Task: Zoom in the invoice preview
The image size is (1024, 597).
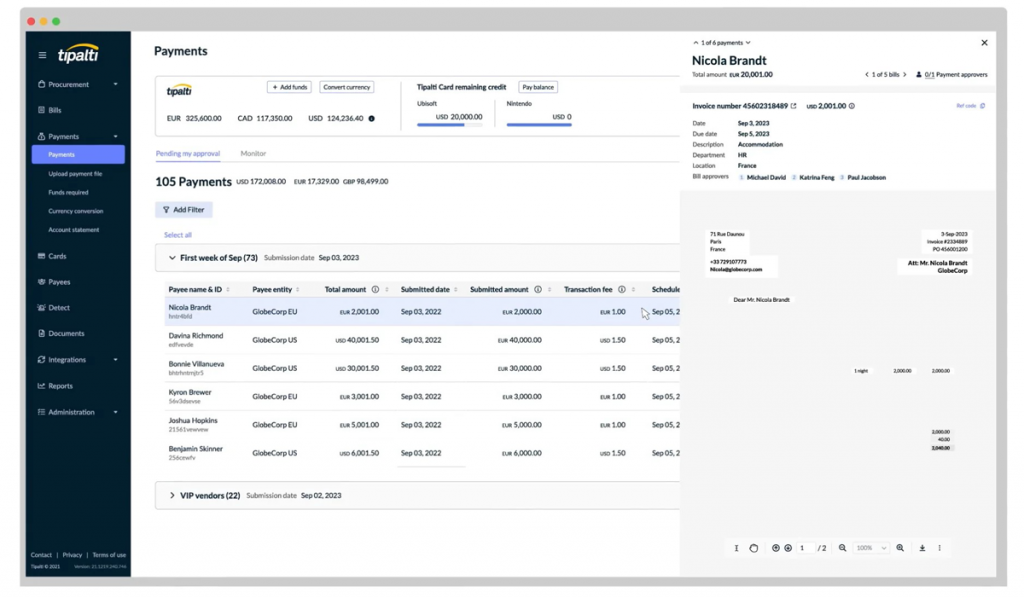Action: pos(900,548)
